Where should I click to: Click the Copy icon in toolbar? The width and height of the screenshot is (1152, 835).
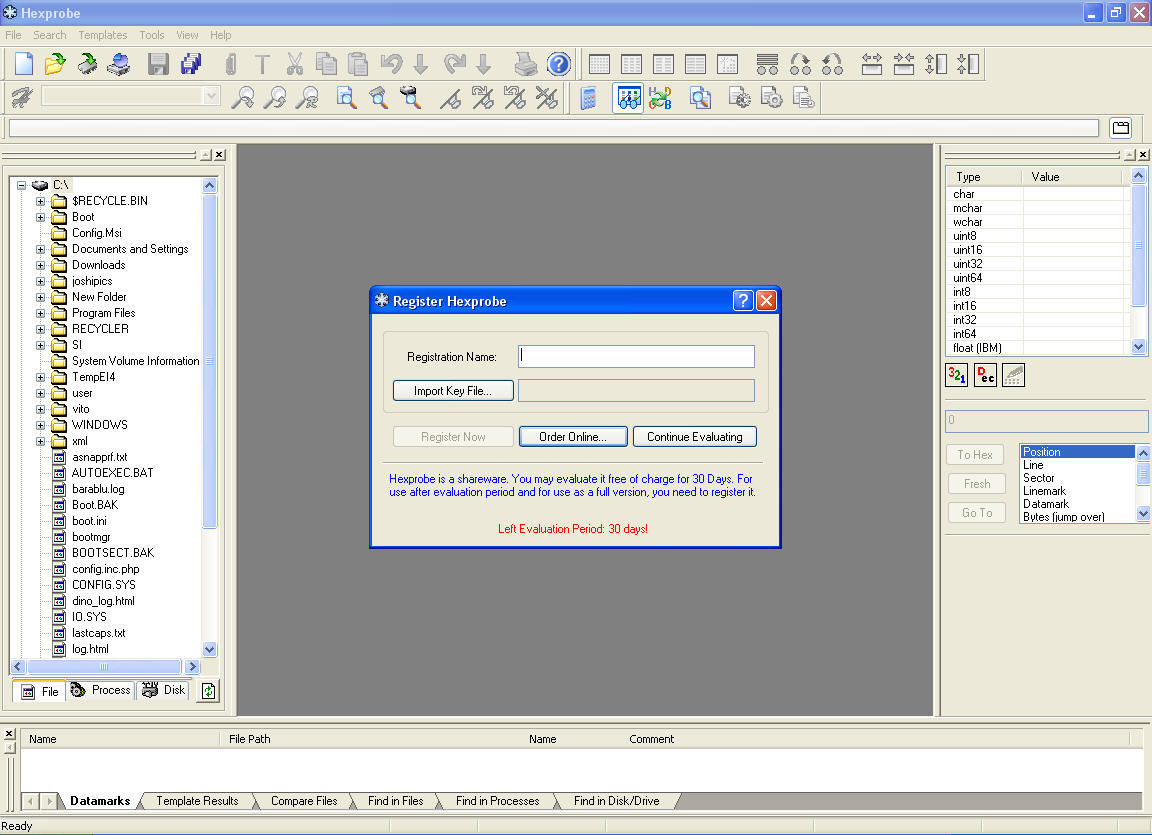pos(326,64)
